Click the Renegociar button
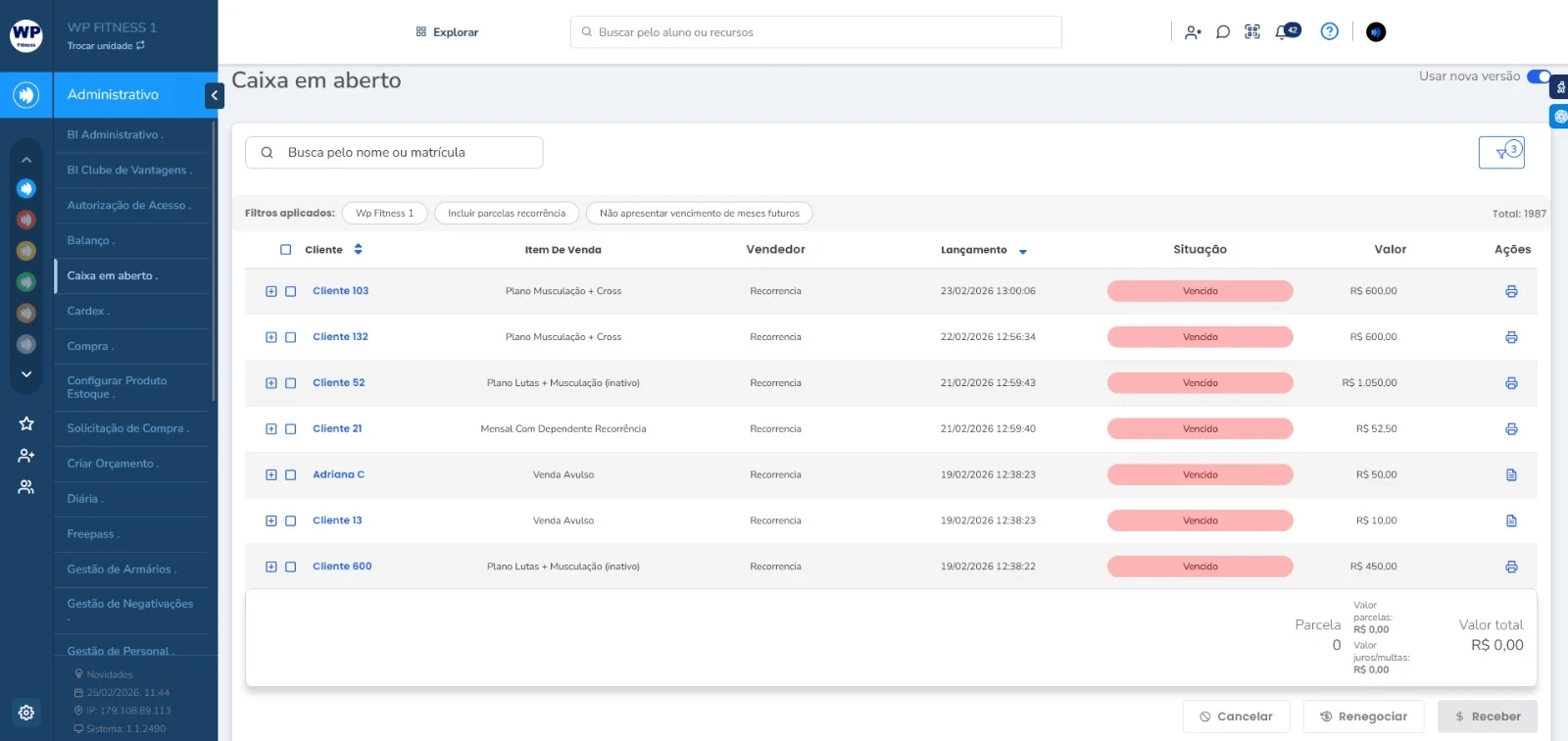Image resolution: width=1568 pixels, height=741 pixels. 1363,716
